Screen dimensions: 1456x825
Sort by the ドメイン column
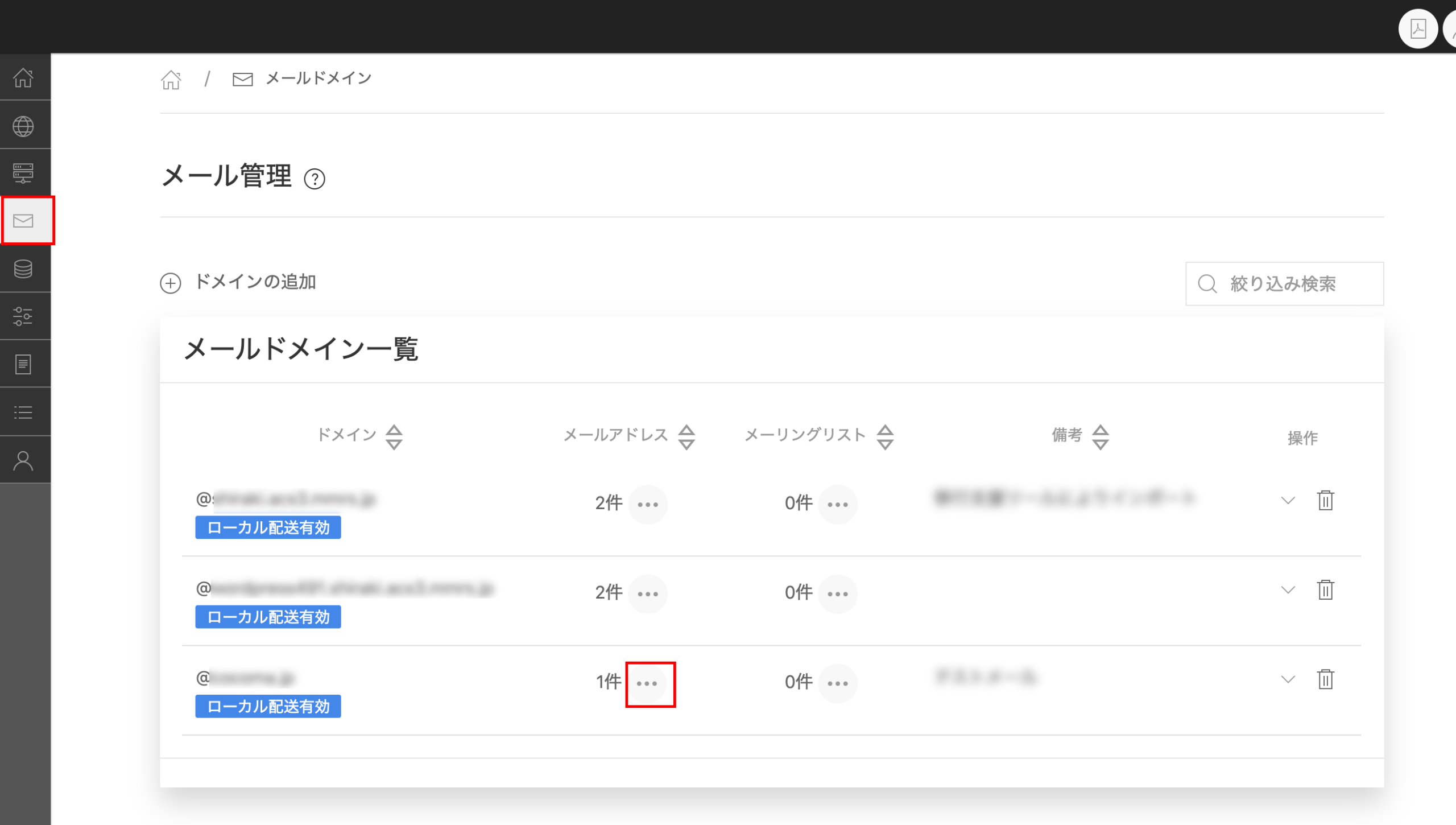(394, 437)
